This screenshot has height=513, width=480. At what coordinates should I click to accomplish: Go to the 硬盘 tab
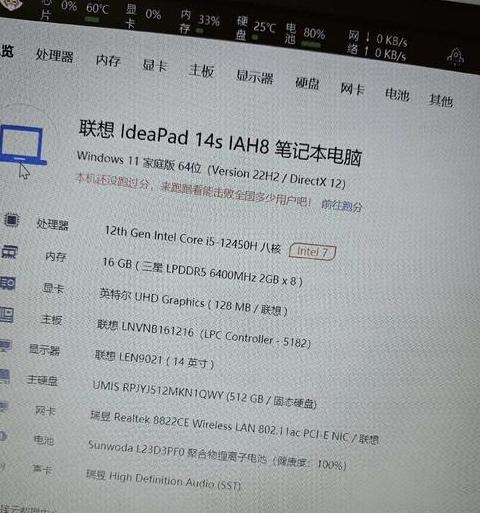(307, 83)
